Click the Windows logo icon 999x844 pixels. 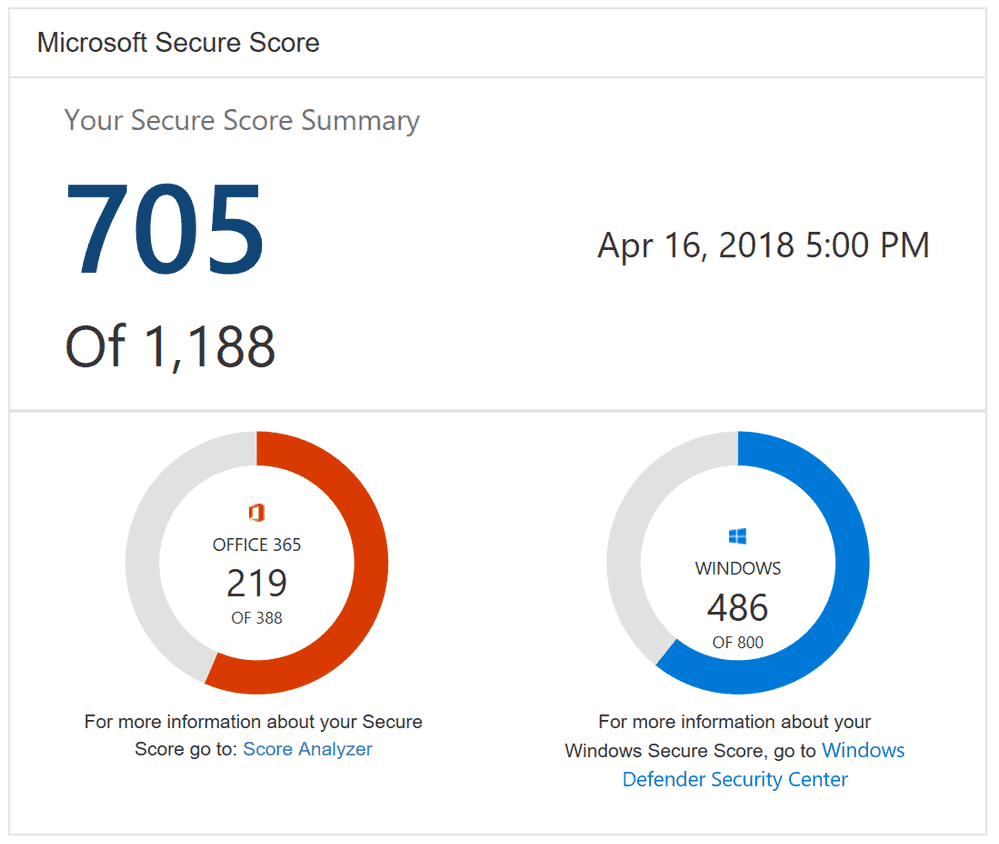[737, 535]
